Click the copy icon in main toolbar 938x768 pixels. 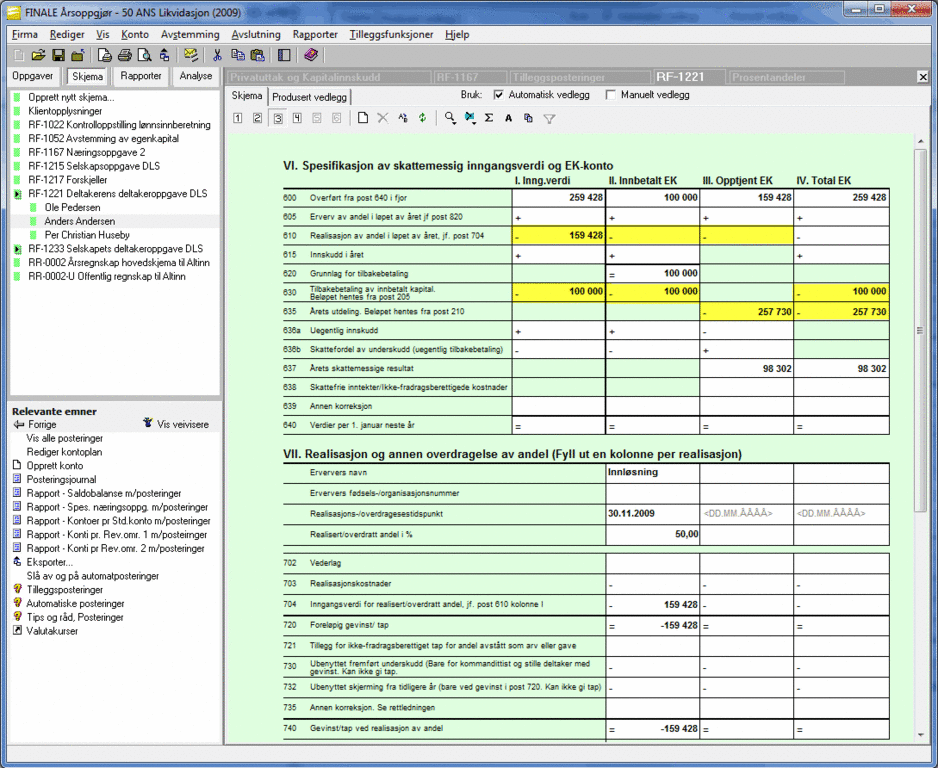[x=237, y=56]
